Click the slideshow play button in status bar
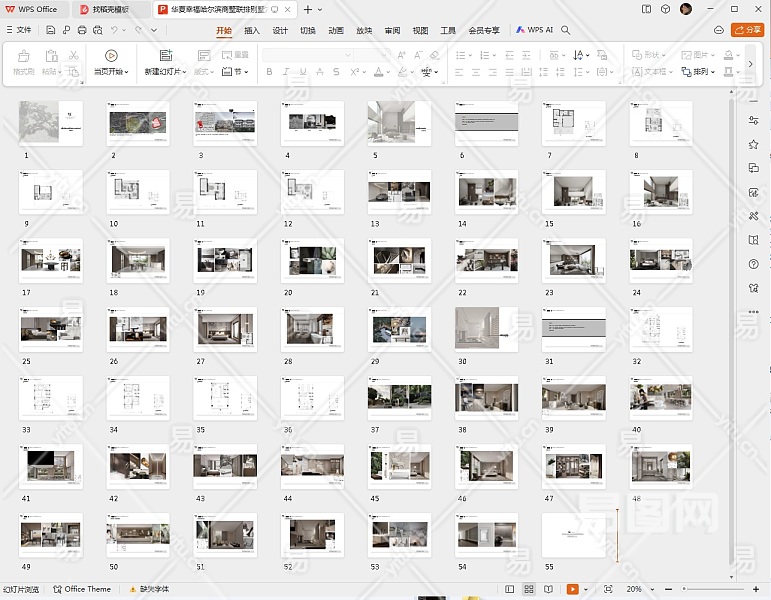The height and width of the screenshot is (600, 771). (x=572, y=589)
